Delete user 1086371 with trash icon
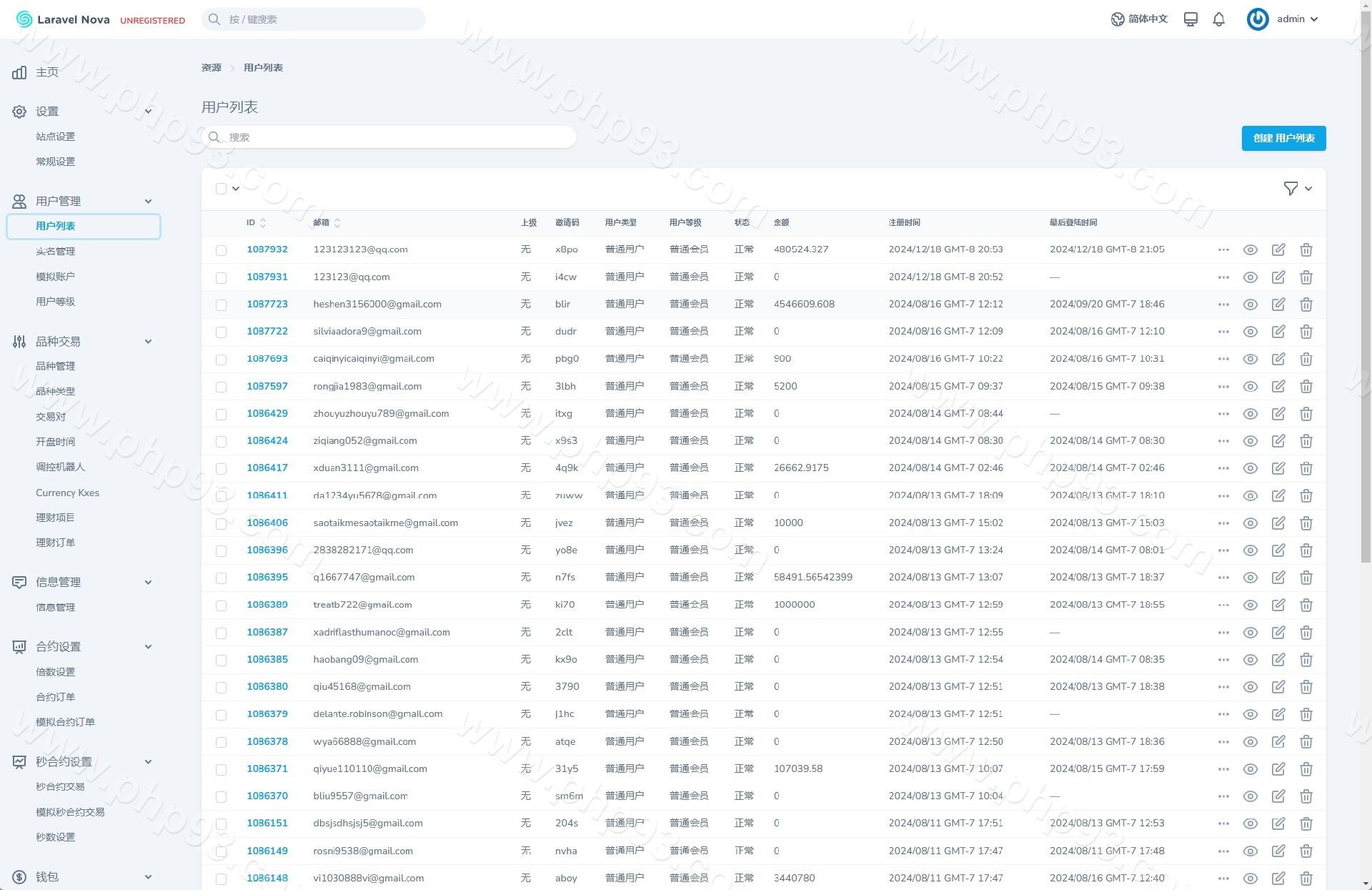The height and width of the screenshot is (890, 1372). tap(1306, 769)
